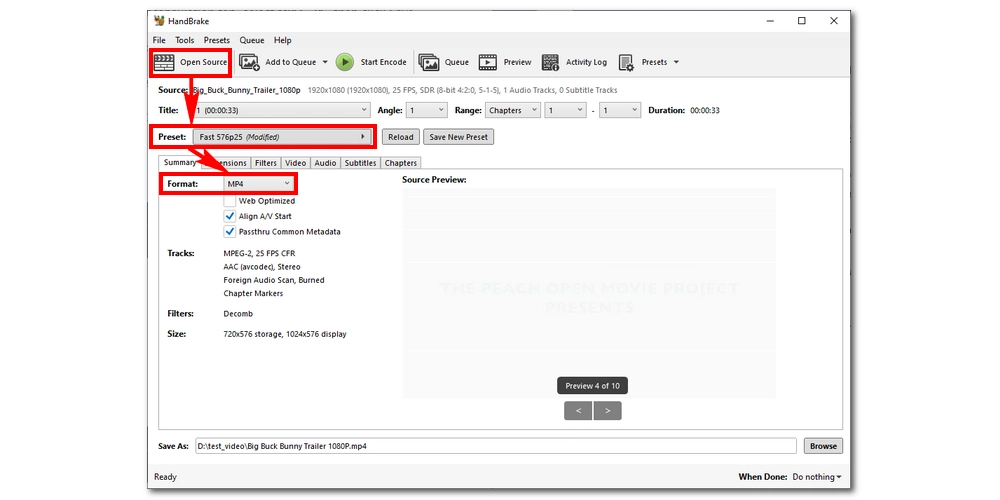Open the Queue menu in menu bar

[252, 40]
